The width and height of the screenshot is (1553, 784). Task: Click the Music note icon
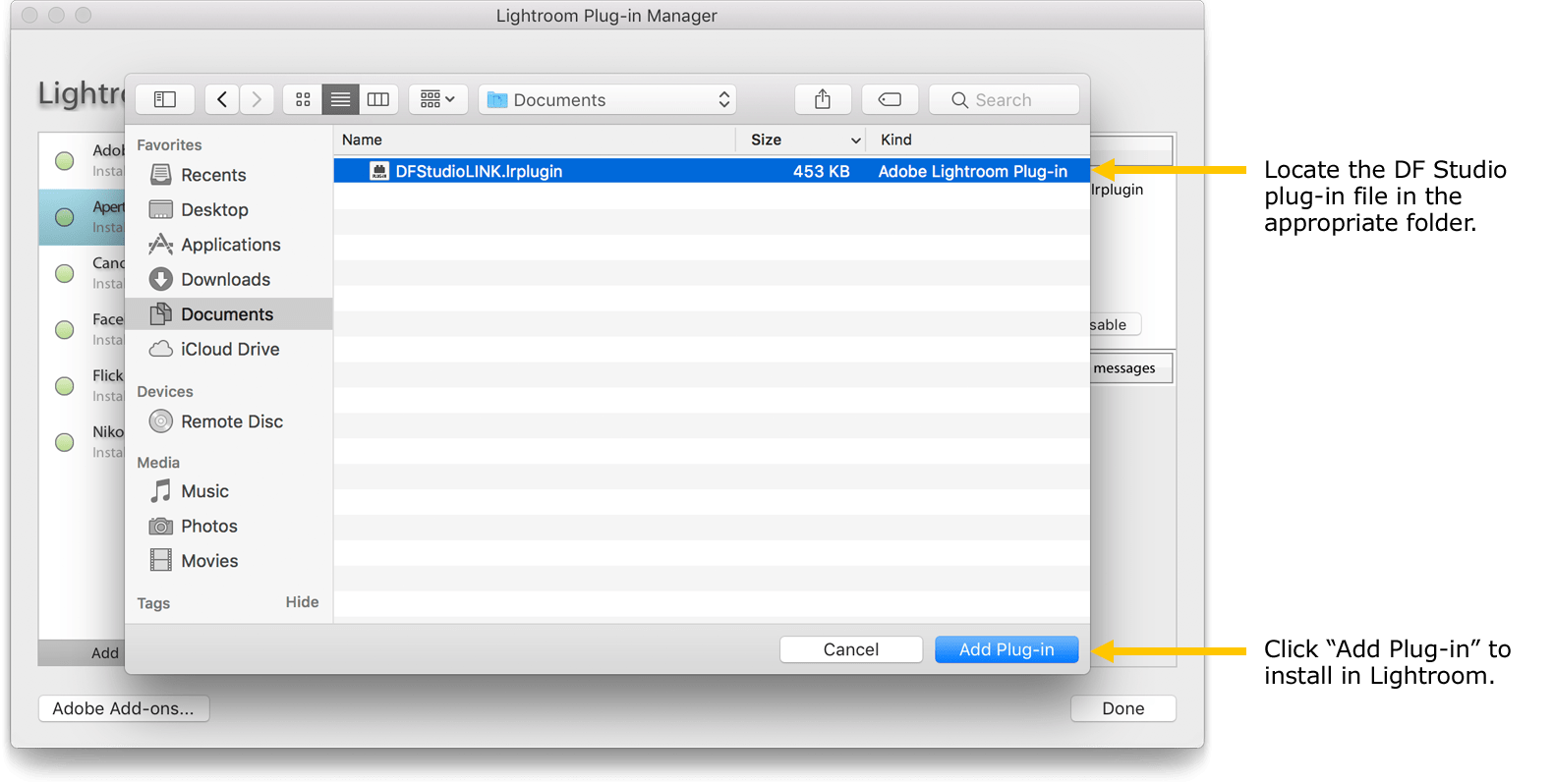[x=161, y=491]
